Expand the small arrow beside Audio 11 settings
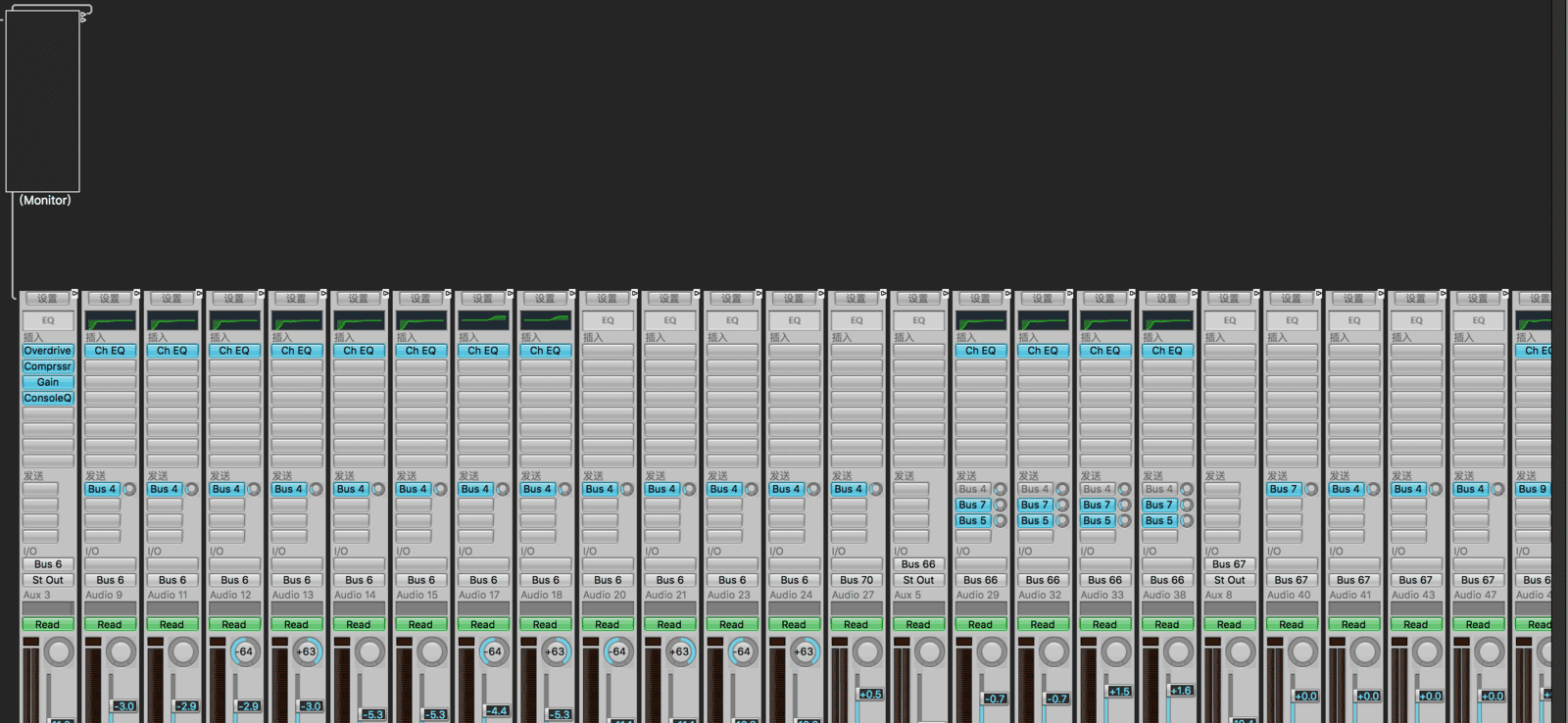Screen dimensions: 1568x723 pos(199,294)
